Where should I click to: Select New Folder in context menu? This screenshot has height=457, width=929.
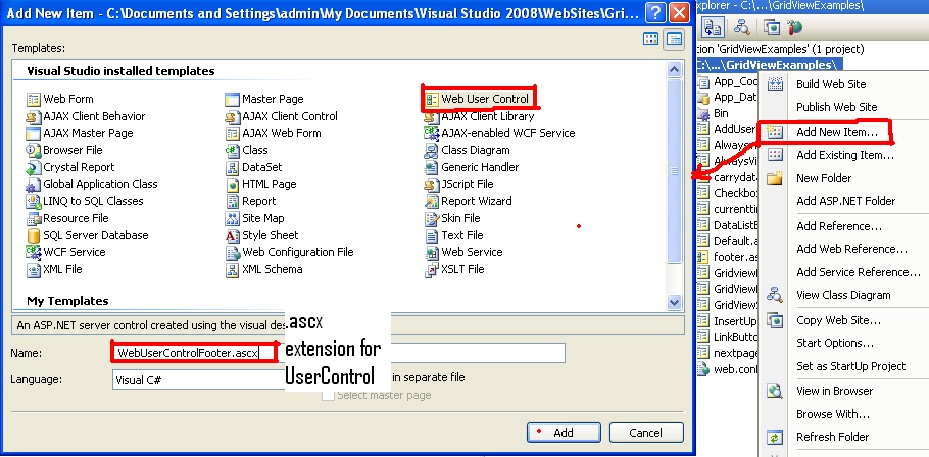[x=823, y=178]
